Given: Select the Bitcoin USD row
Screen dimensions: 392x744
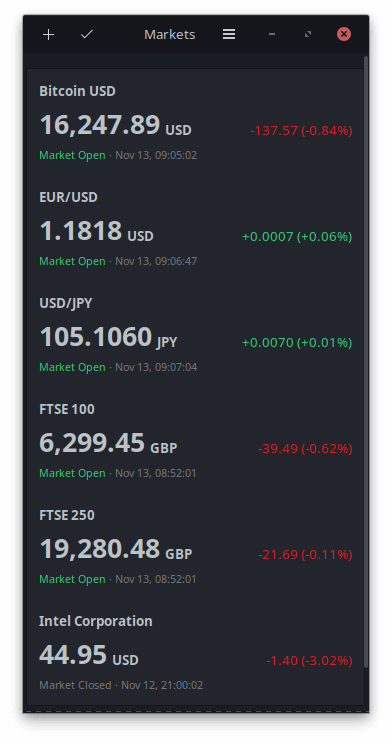Looking at the screenshot, I should tap(195, 122).
